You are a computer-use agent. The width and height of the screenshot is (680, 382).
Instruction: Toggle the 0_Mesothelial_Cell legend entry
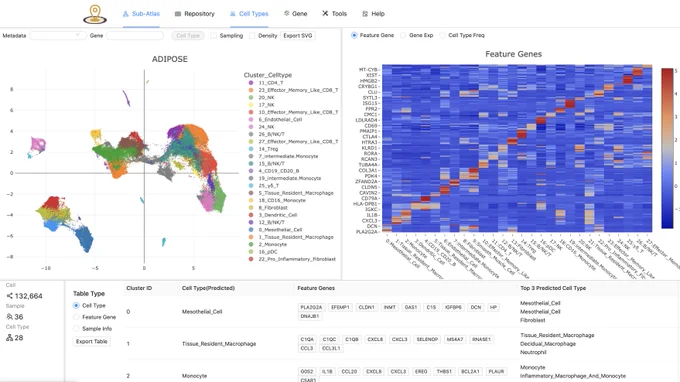275,230
